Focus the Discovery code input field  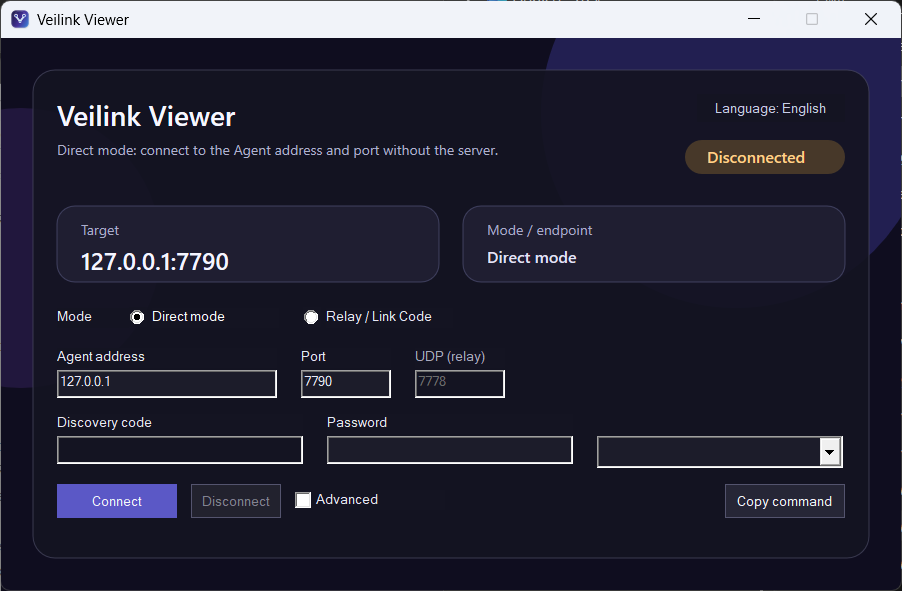[x=180, y=450]
